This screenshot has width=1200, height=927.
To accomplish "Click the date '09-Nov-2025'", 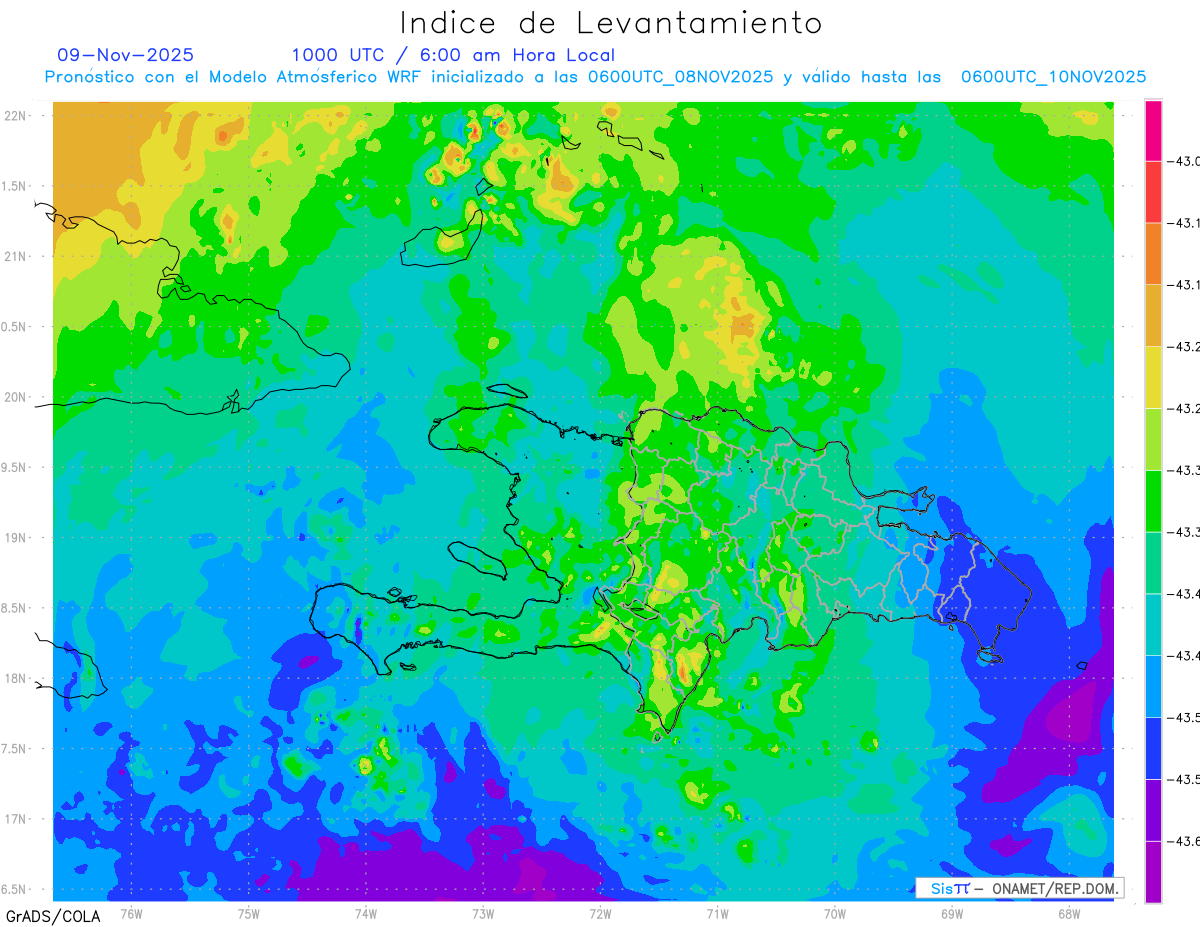I will tap(126, 55).
